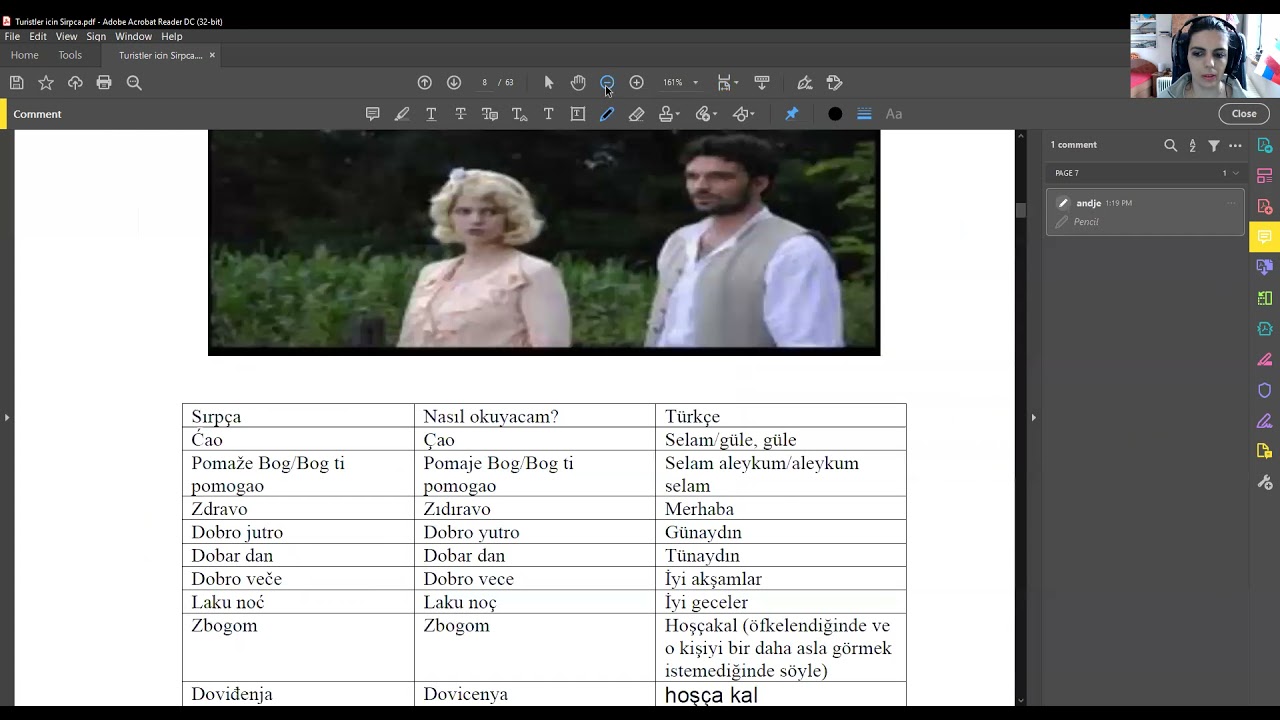Go to next page arrow

[454, 83]
